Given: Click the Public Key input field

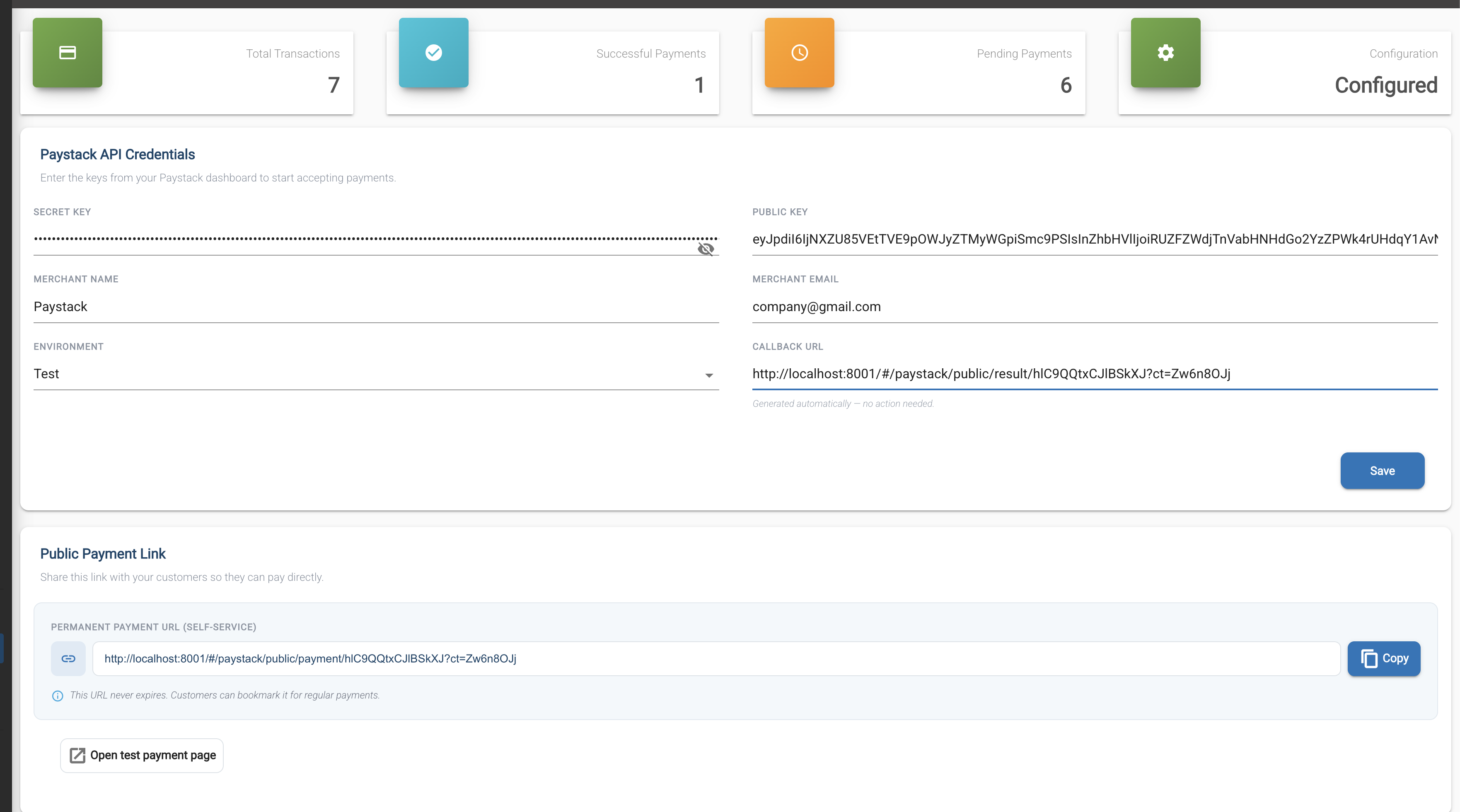Looking at the screenshot, I should [1095, 239].
